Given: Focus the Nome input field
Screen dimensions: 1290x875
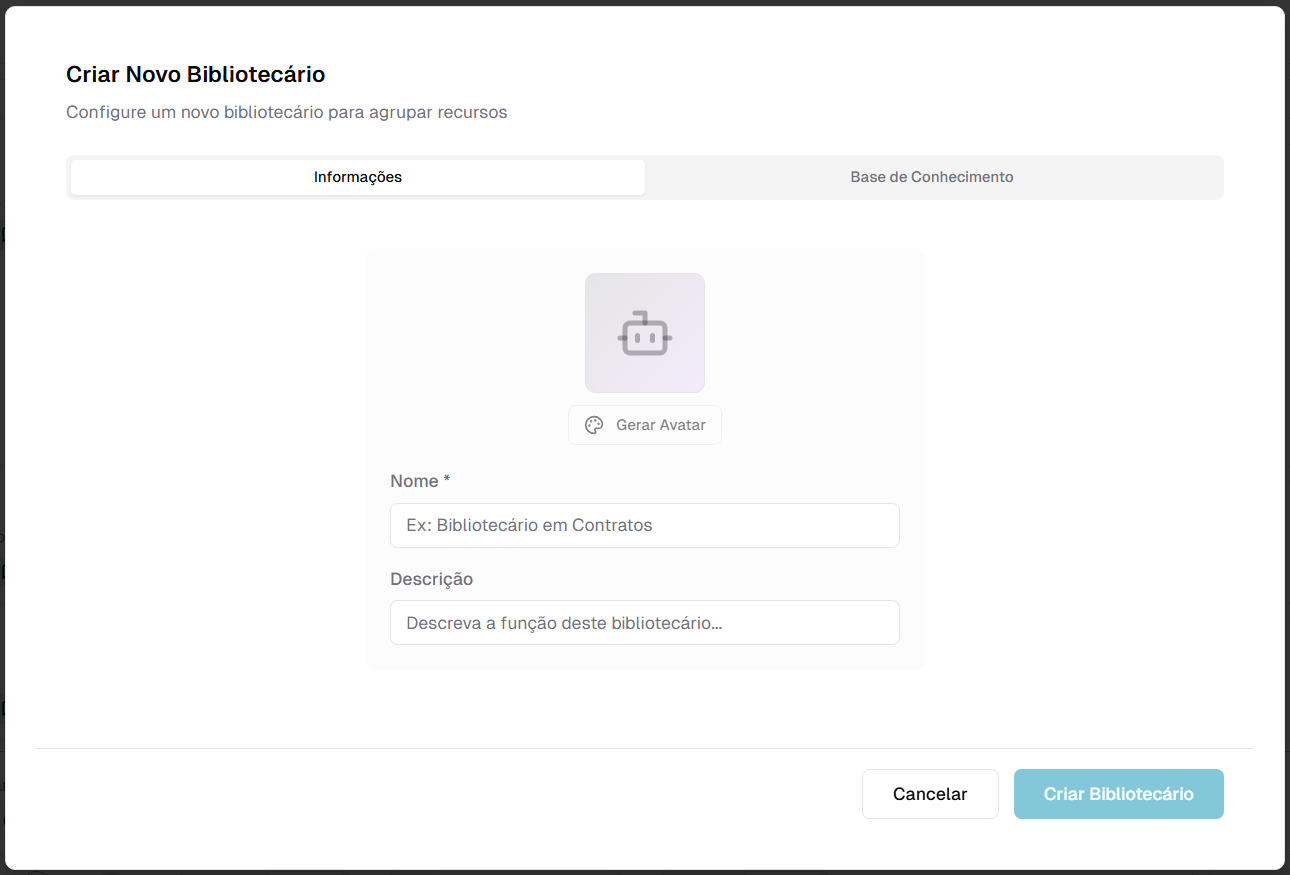Looking at the screenshot, I should click(x=645, y=525).
